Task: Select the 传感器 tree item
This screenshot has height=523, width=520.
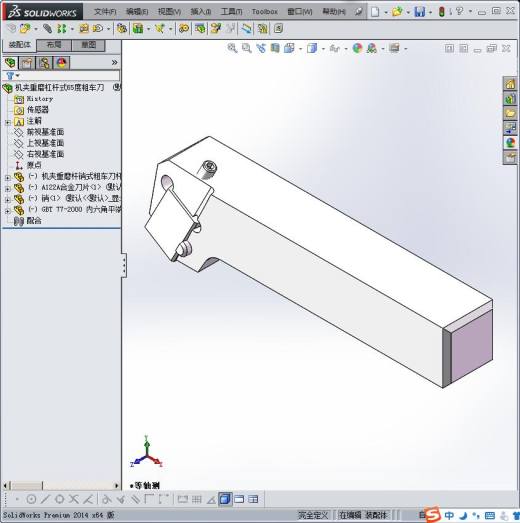Action: coord(38,110)
